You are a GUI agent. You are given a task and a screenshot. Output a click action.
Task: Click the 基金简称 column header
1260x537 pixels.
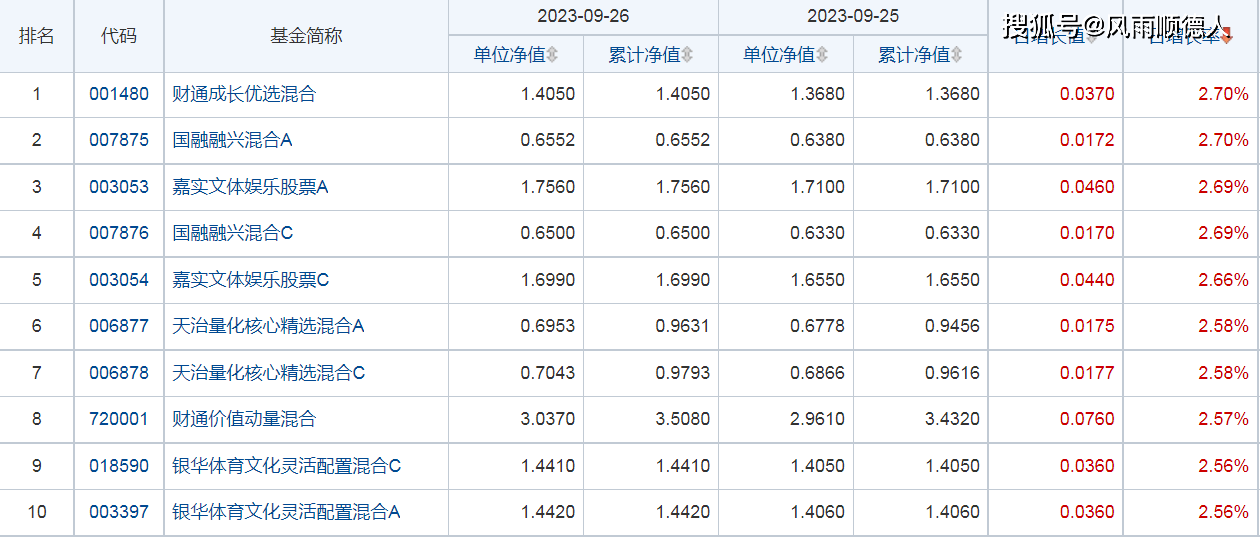pyautogui.click(x=306, y=36)
